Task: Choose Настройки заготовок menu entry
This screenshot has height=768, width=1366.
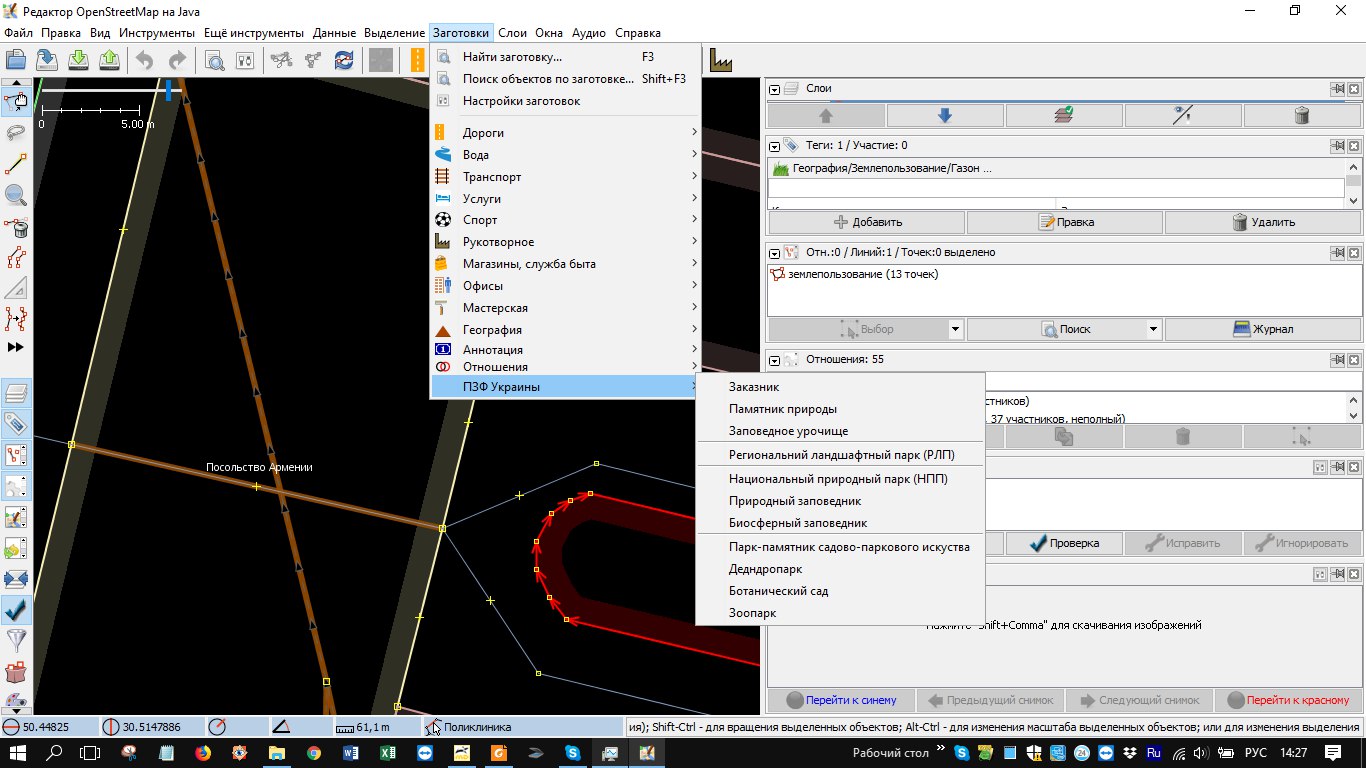Action: (x=565, y=101)
